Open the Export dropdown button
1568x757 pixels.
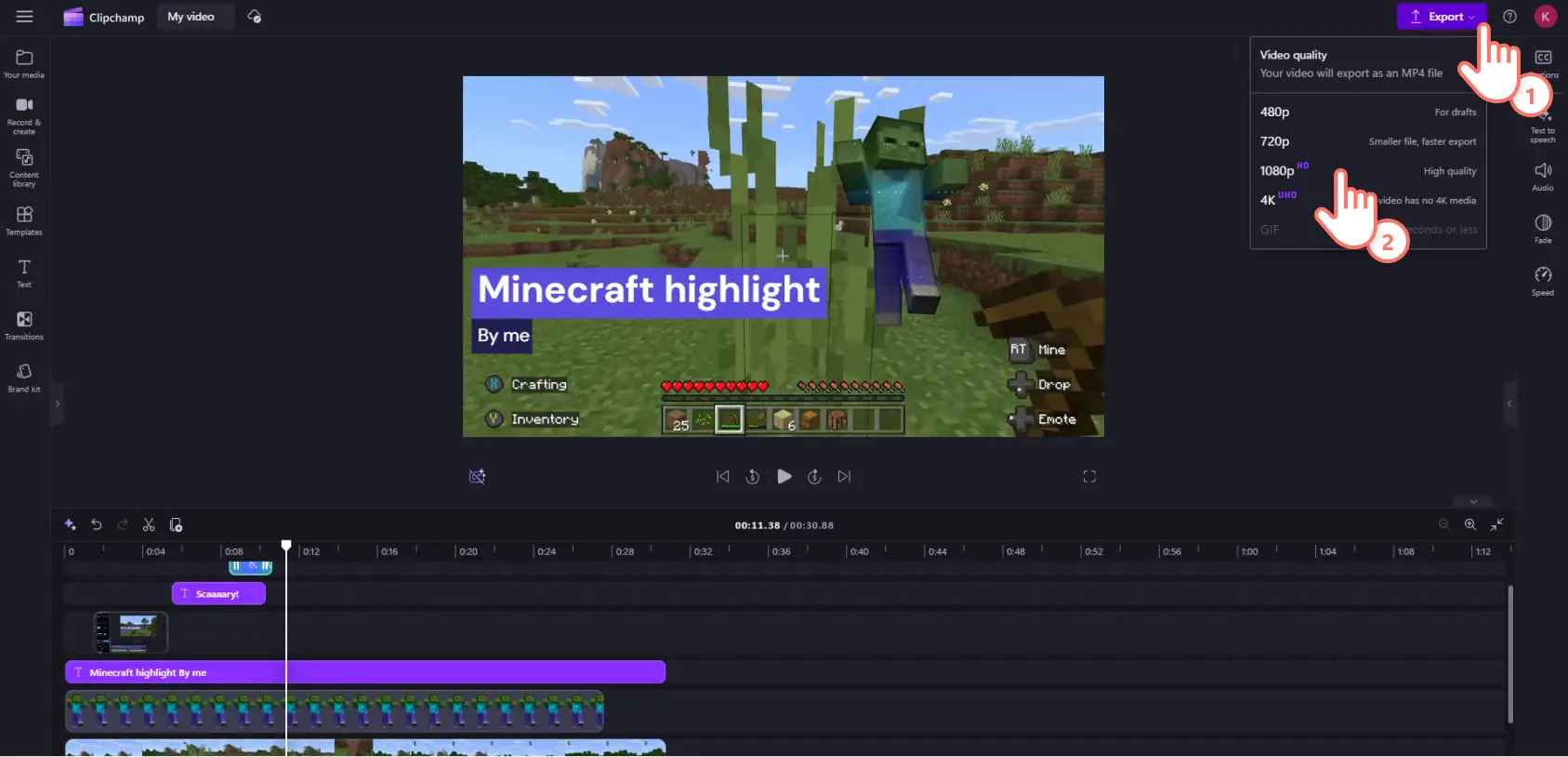click(1442, 17)
